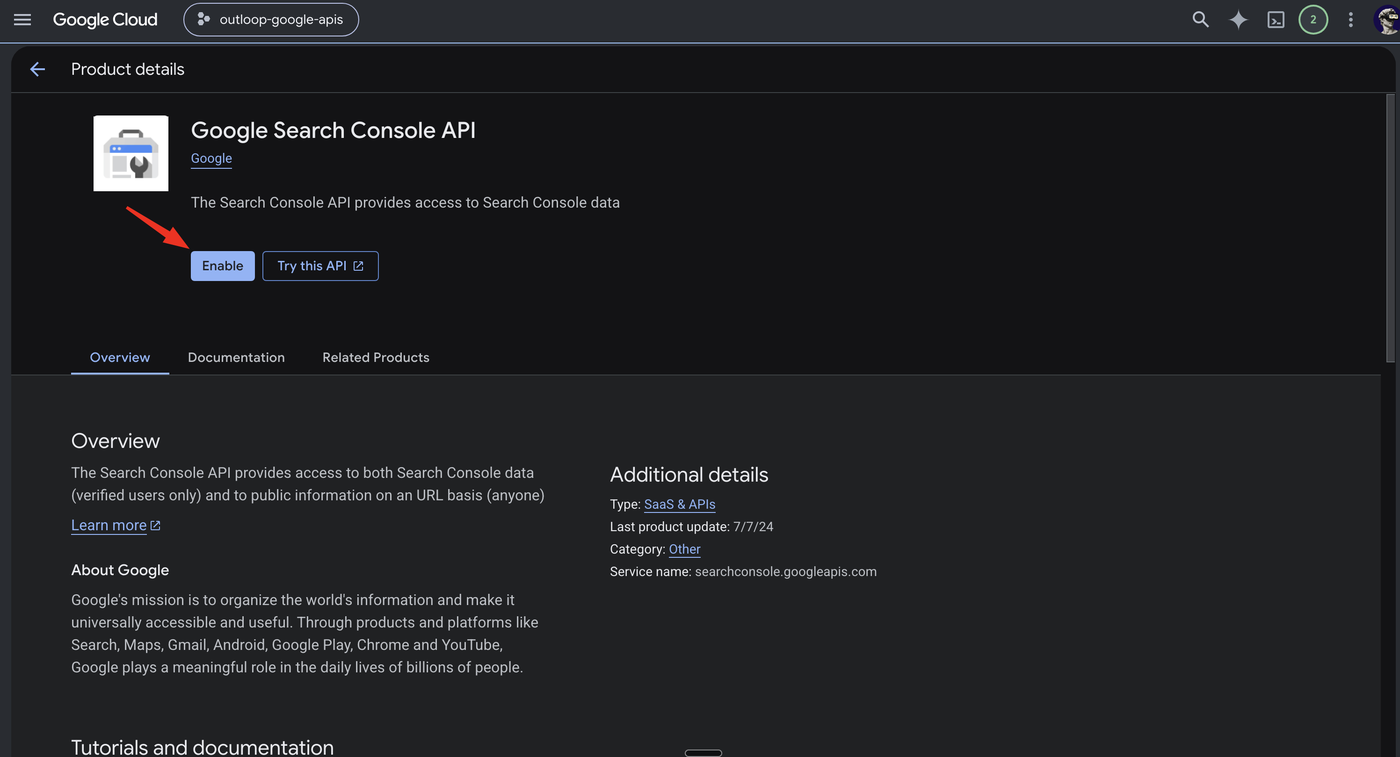1400x757 pixels.
Task: Switch to the Overview tab
Action: coord(120,357)
